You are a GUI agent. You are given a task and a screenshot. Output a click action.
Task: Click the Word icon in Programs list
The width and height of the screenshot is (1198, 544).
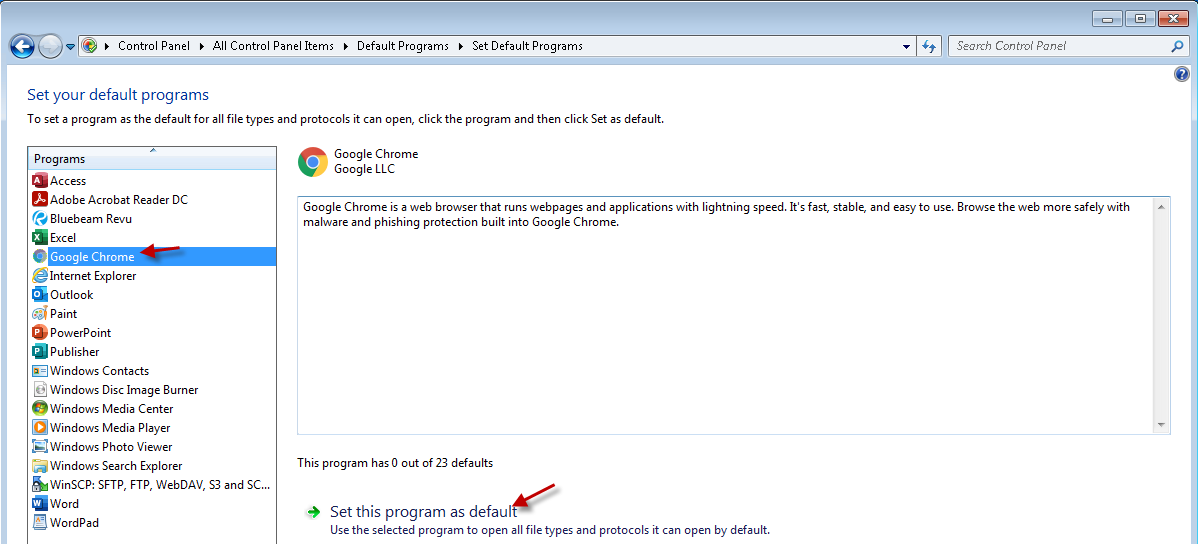[x=40, y=504]
